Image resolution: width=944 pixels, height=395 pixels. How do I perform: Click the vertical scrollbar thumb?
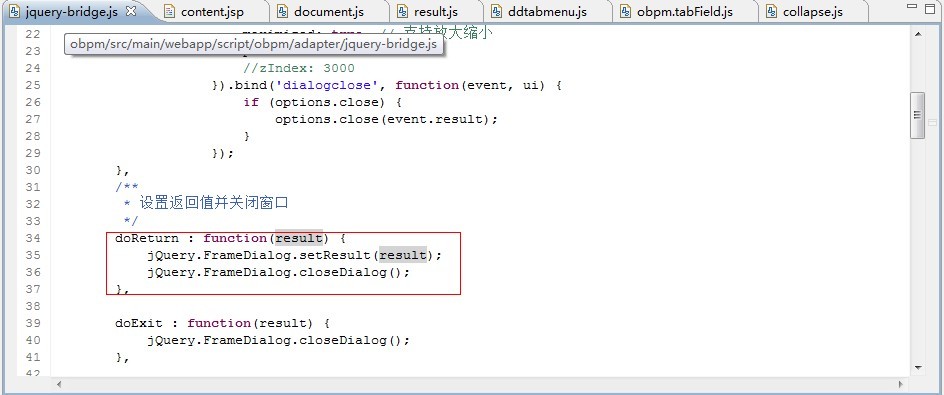tap(918, 116)
